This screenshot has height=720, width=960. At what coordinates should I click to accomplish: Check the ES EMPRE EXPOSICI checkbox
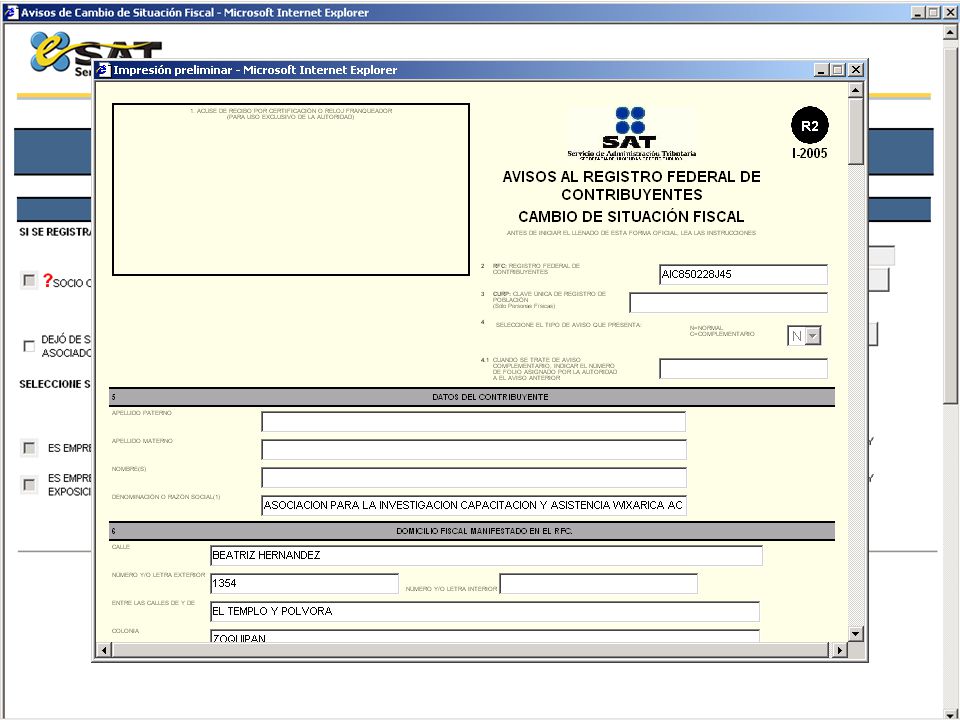point(29,484)
